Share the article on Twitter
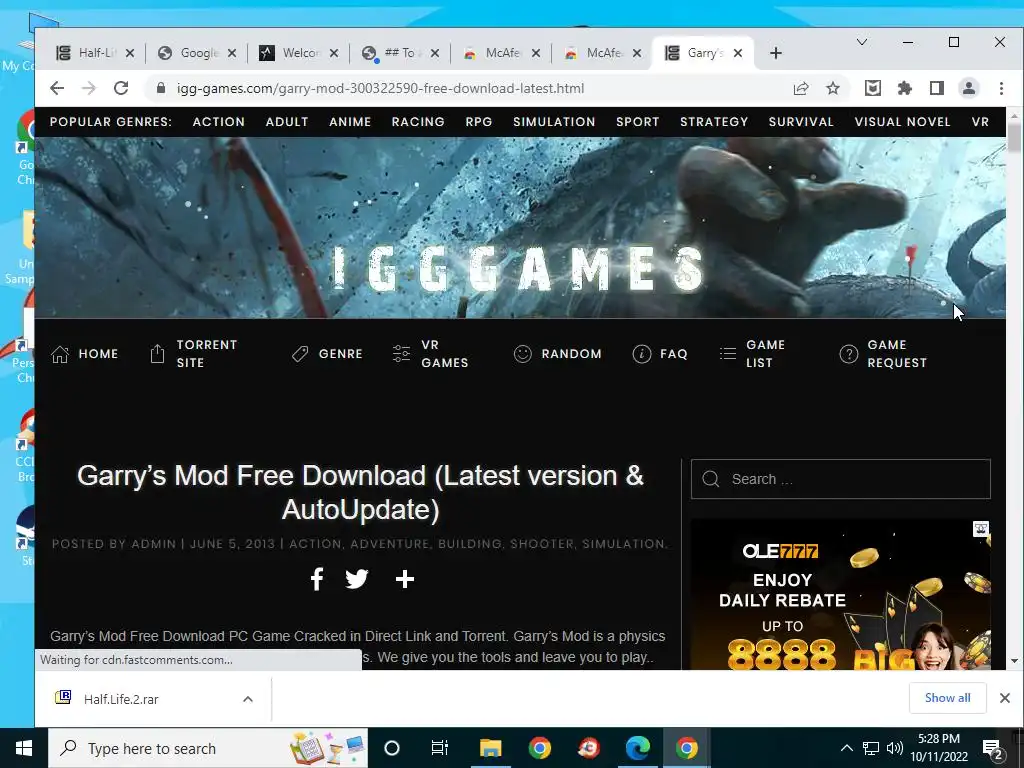 pos(357,579)
